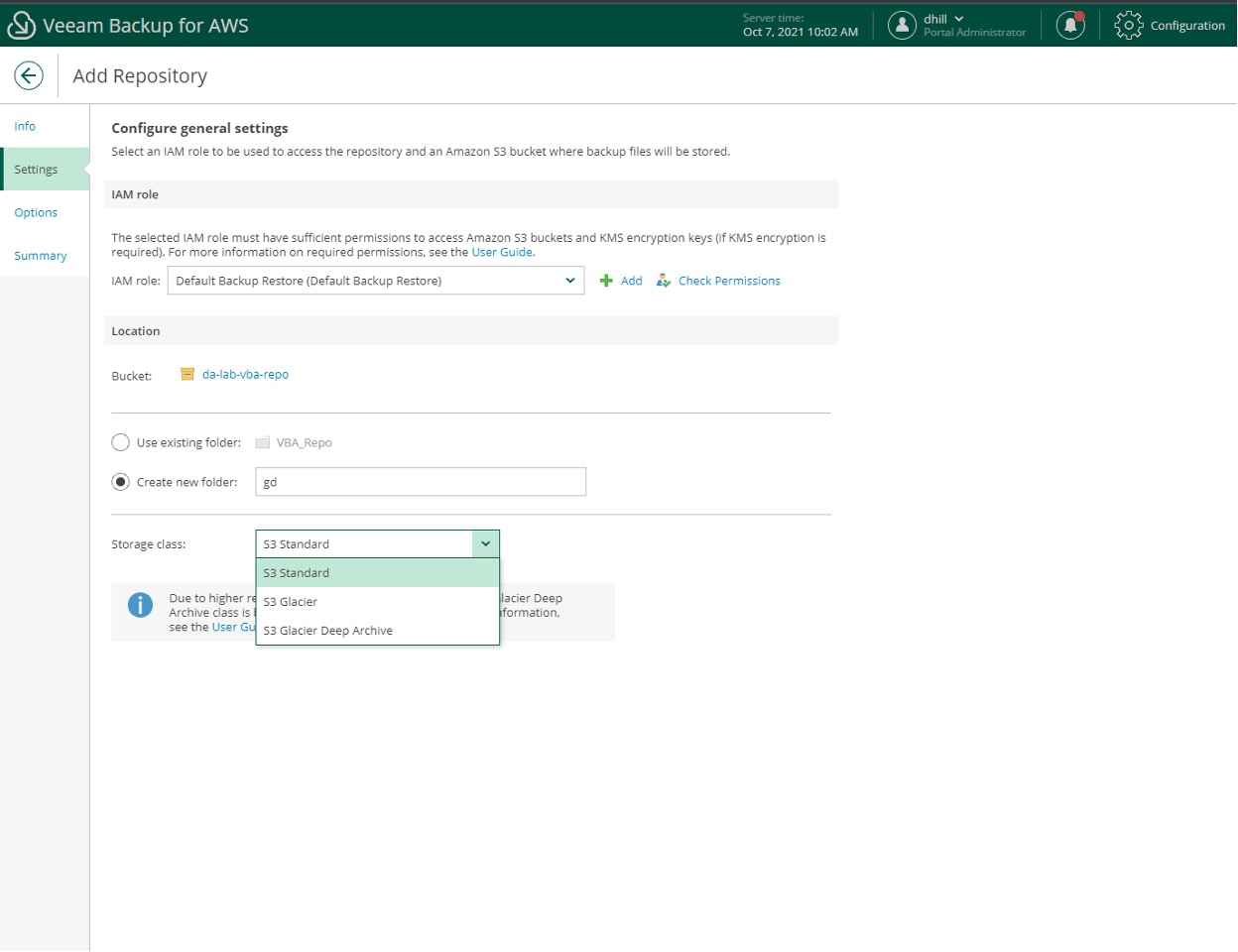The width and height of the screenshot is (1238, 952).
Task: Open the da-lab-vba-repo bucket link
Action: pos(245,374)
